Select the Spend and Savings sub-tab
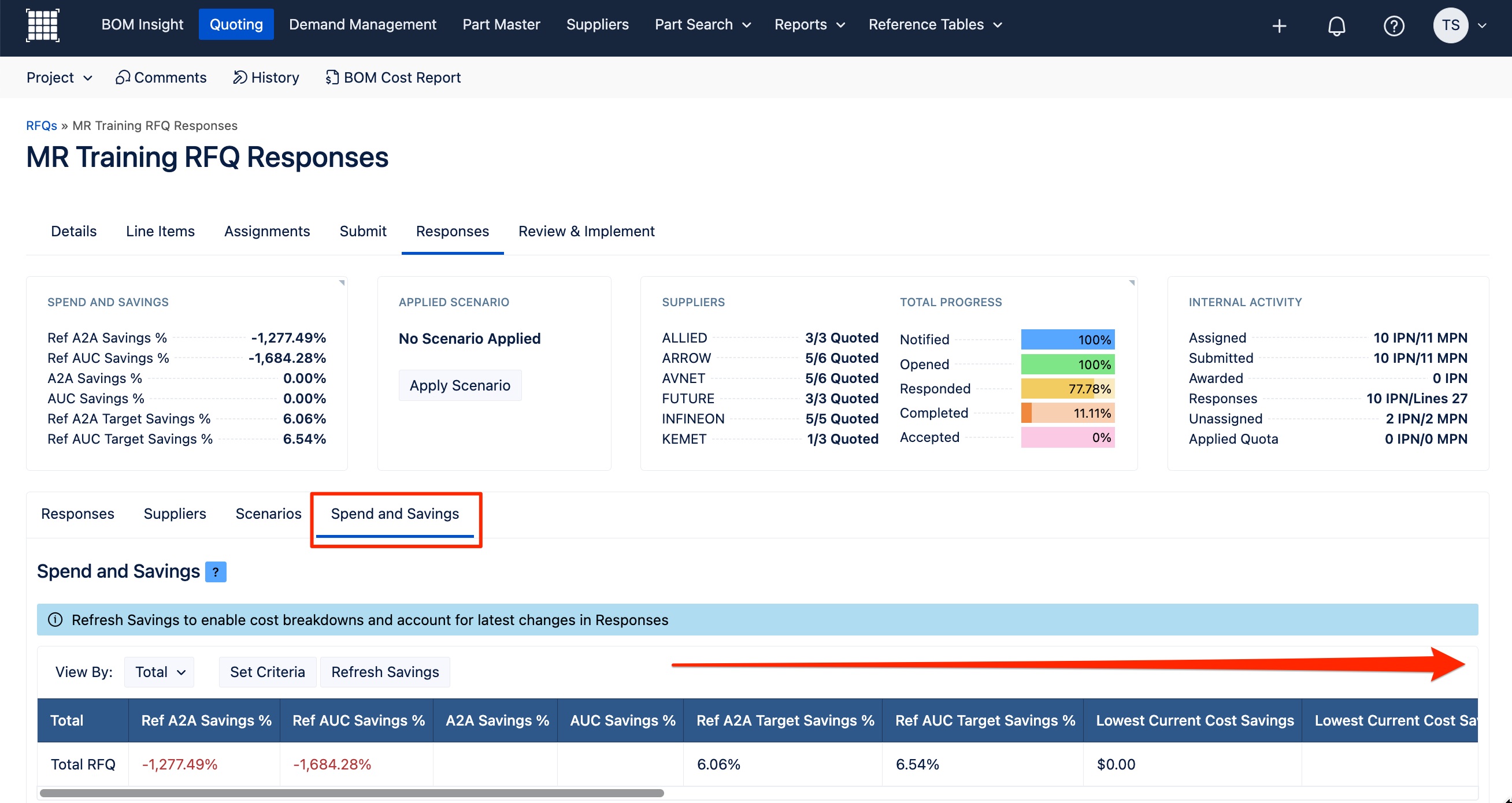The width and height of the screenshot is (1512, 803). pos(395,514)
